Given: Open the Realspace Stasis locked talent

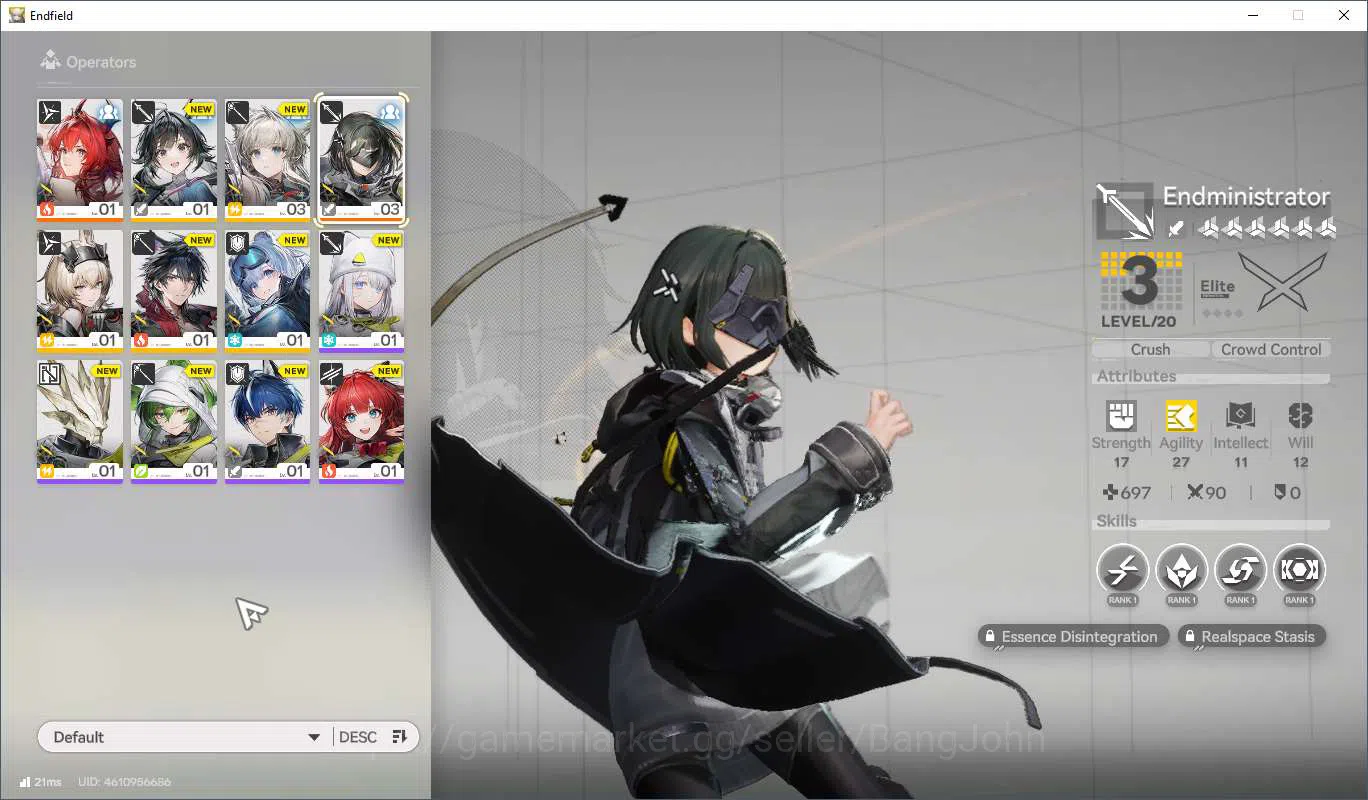Looking at the screenshot, I should point(1253,637).
